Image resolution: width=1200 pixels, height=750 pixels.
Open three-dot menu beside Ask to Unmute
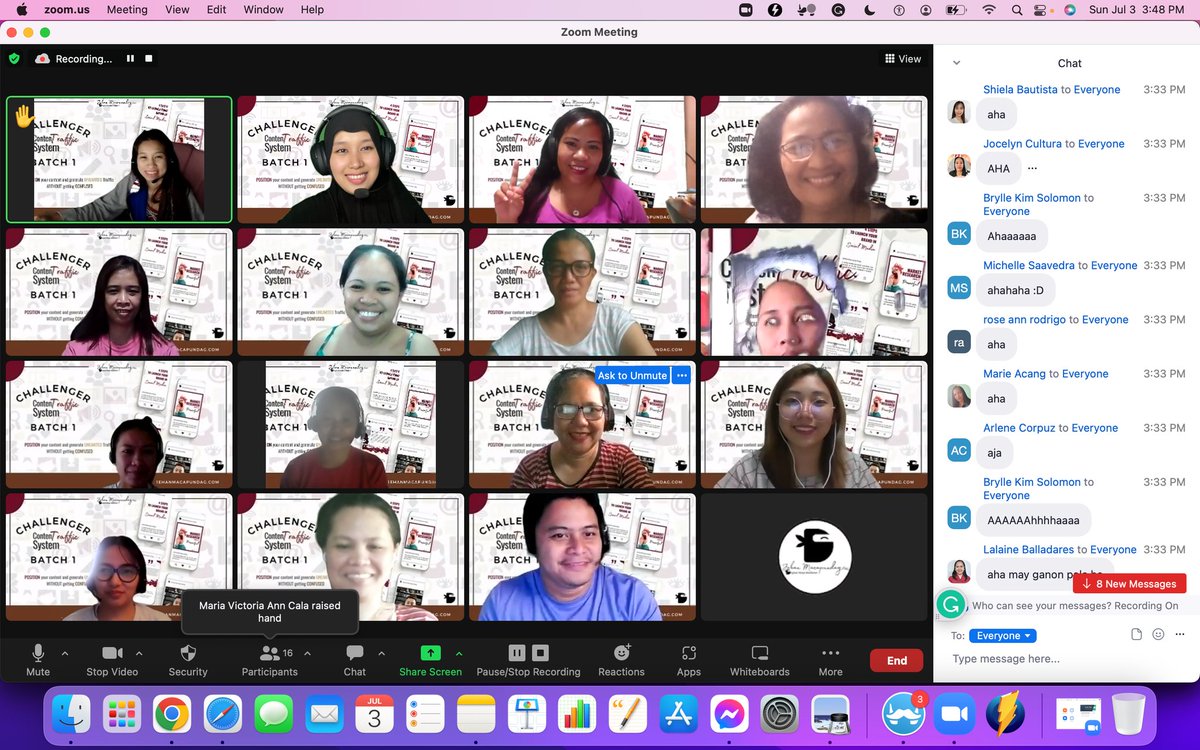click(x=682, y=375)
